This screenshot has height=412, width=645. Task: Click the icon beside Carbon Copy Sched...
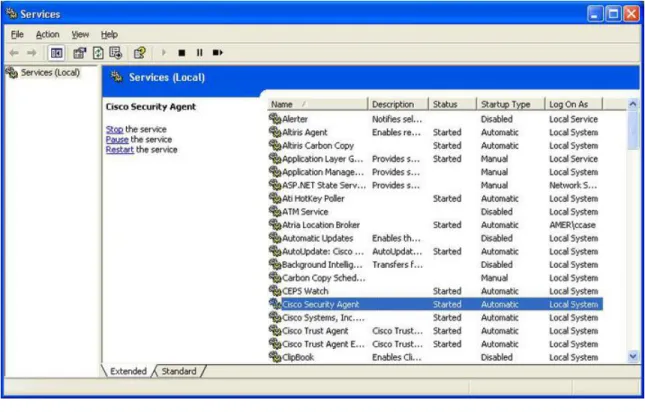click(274, 278)
